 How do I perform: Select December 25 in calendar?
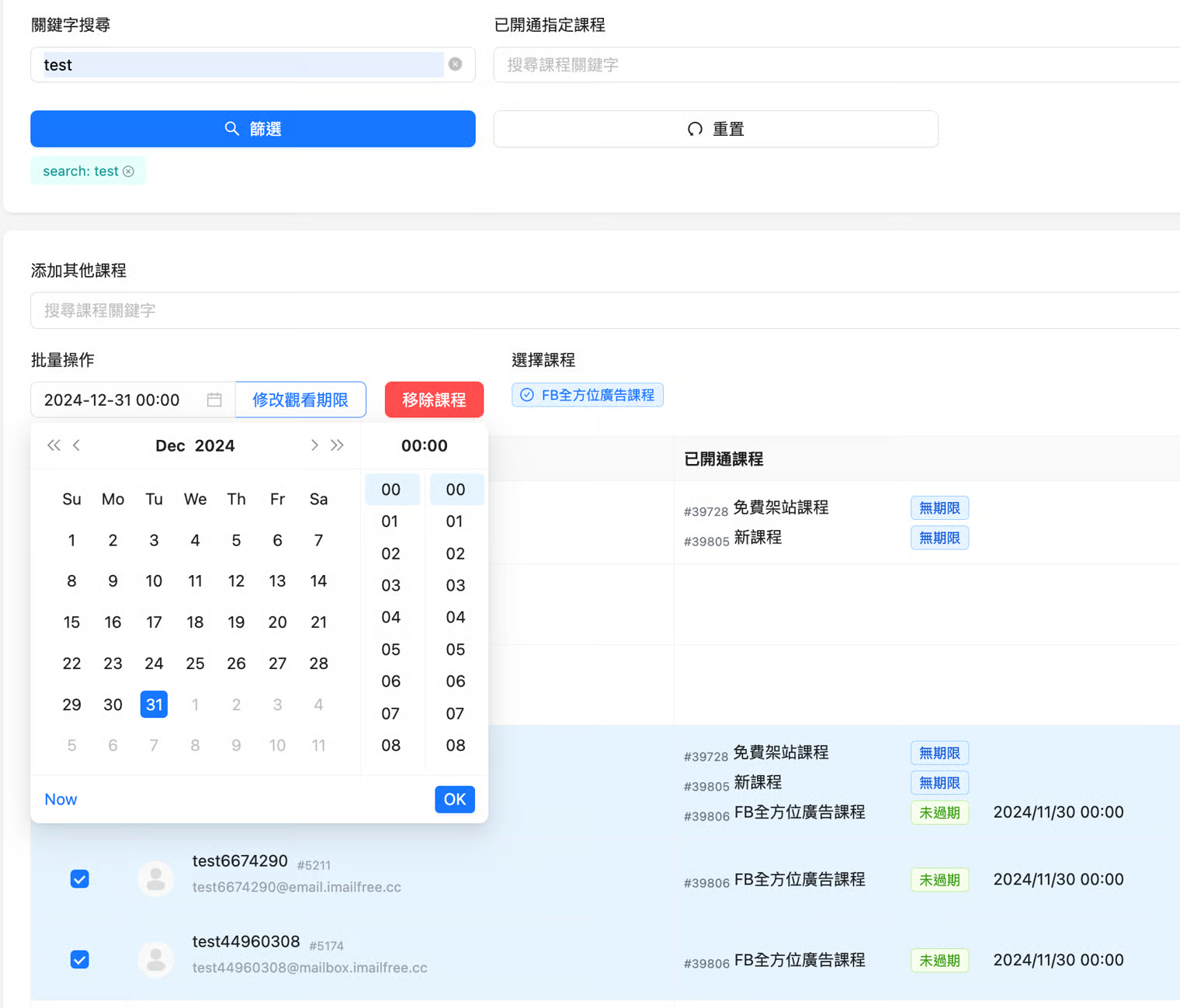[x=195, y=663]
